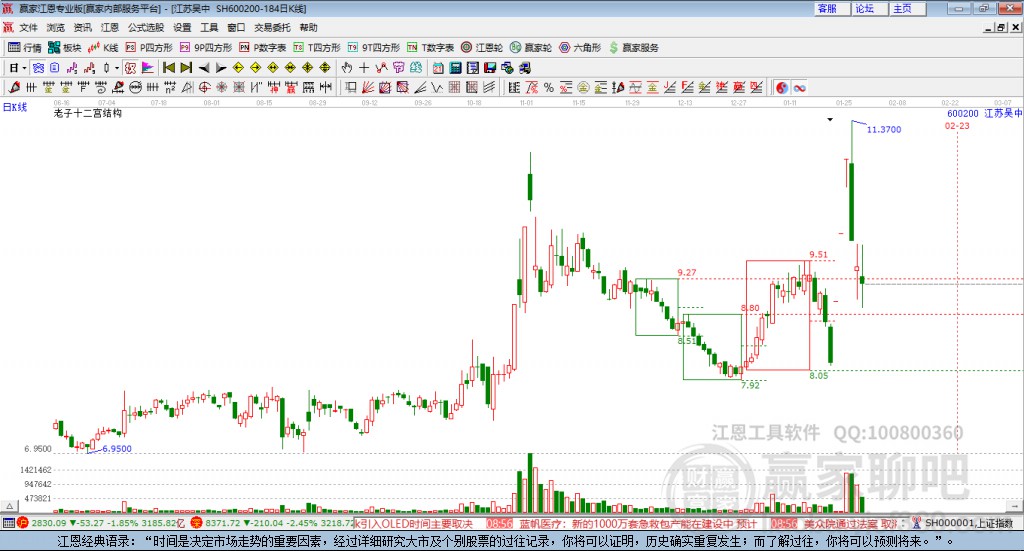Open the 六角形 hexagon tool
This screenshot has width=1024, height=551.
tap(580, 48)
